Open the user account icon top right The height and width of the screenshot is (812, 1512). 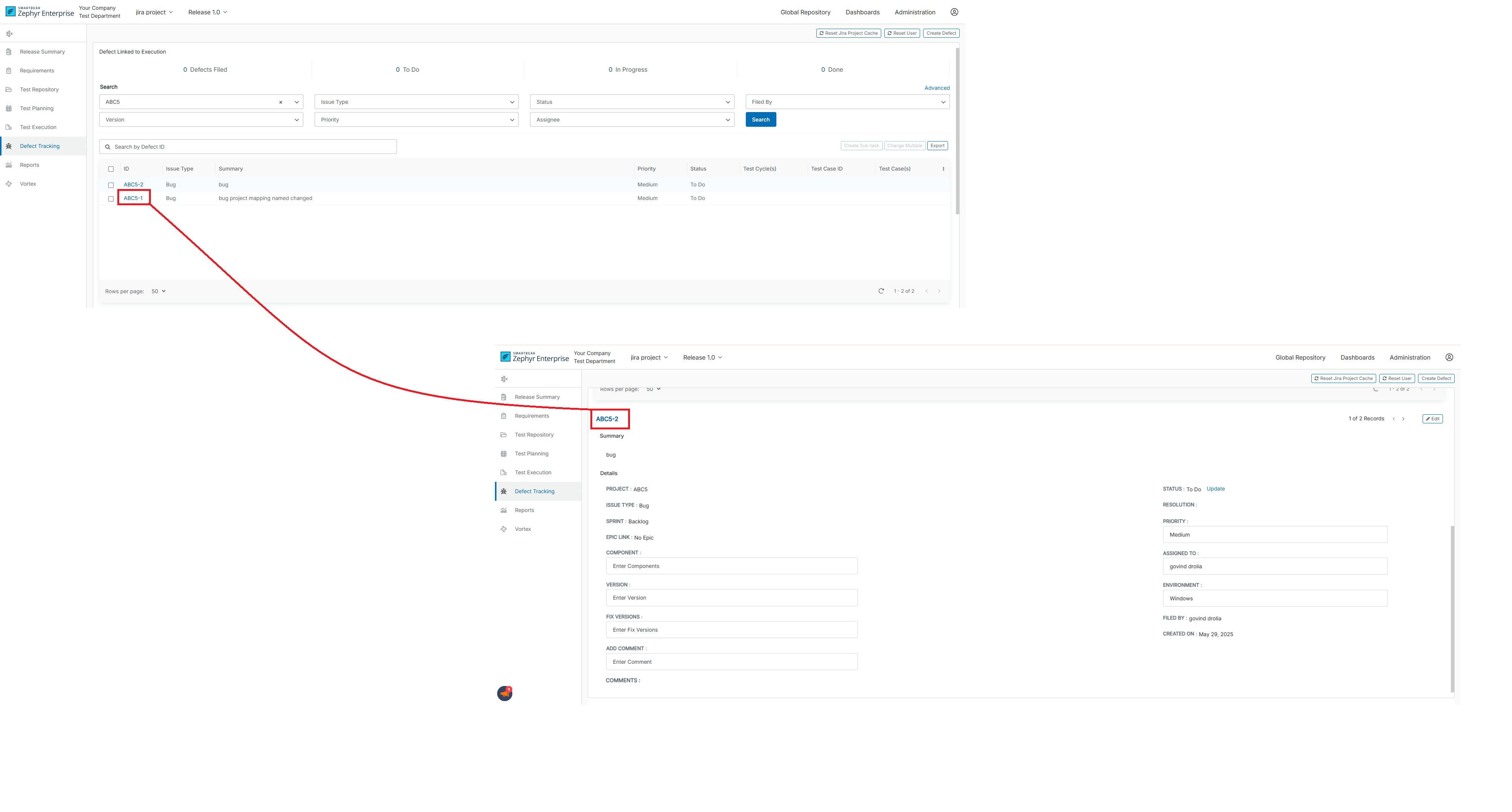click(x=955, y=12)
